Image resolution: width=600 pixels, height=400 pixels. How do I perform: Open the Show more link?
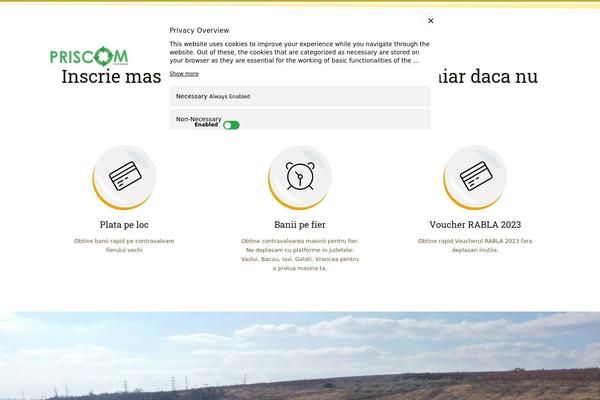pyautogui.click(x=184, y=73)
